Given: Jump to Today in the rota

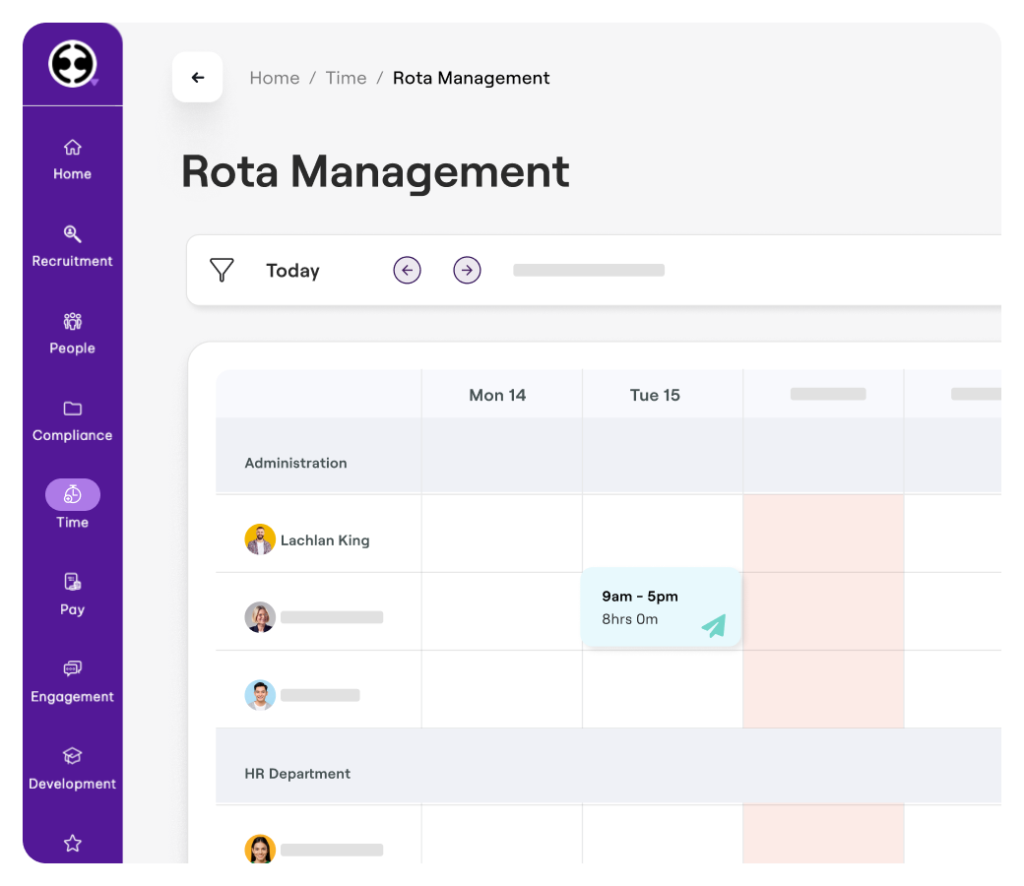Looking at the screenshot, I should point(292,271).
